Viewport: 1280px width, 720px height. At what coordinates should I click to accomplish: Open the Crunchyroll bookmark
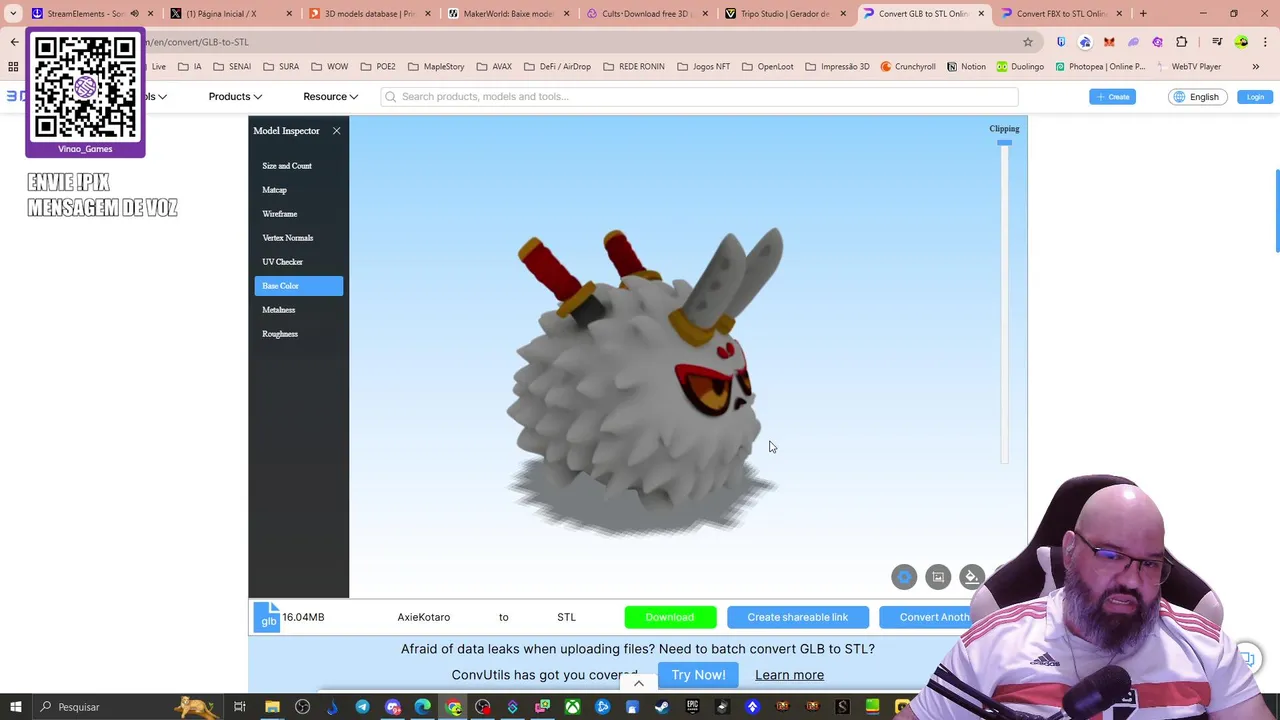[x=908, y=67]
